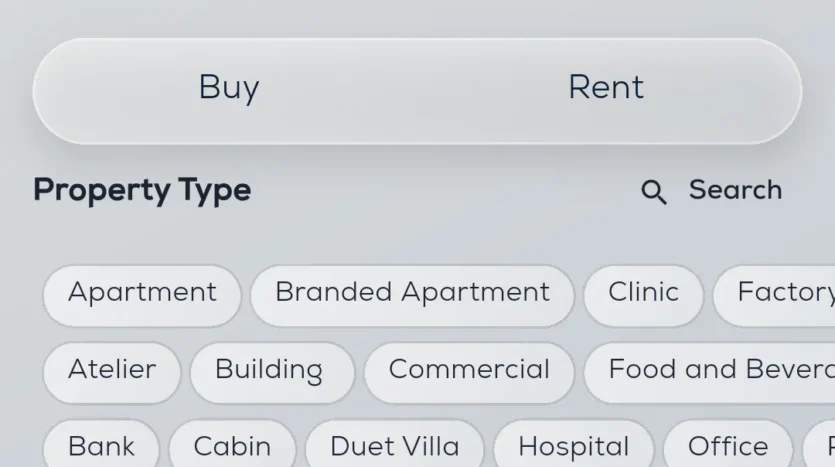Toggle the Building chip

coord(269,370)
